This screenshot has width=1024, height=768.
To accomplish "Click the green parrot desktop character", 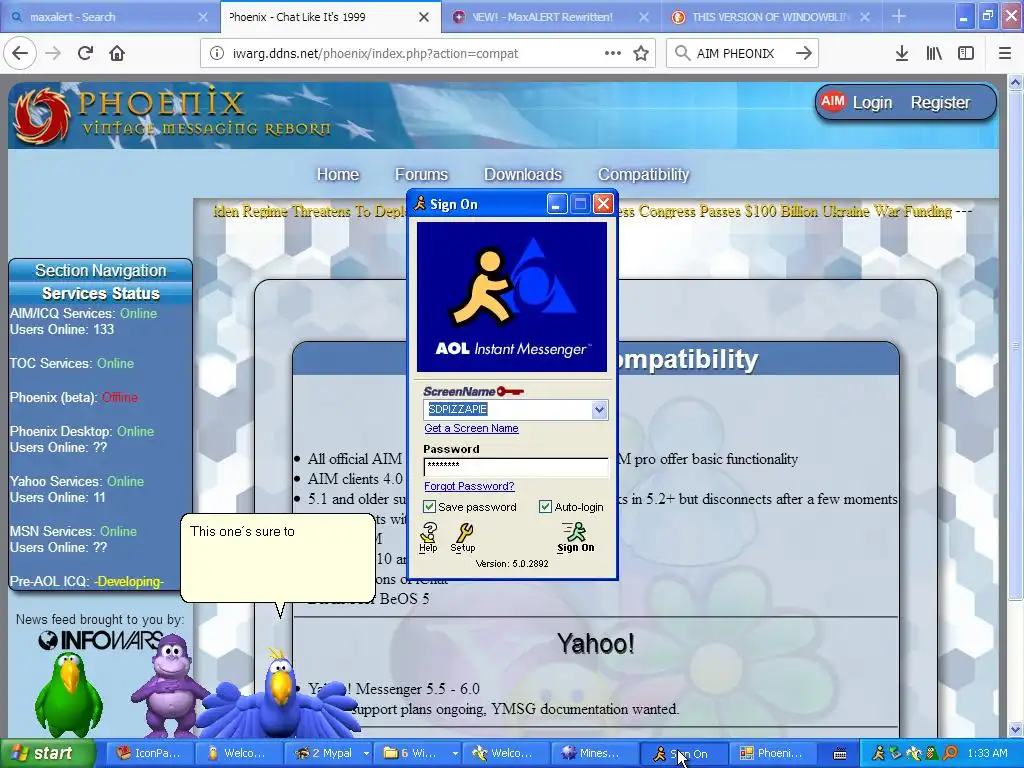I will [68, 694].
